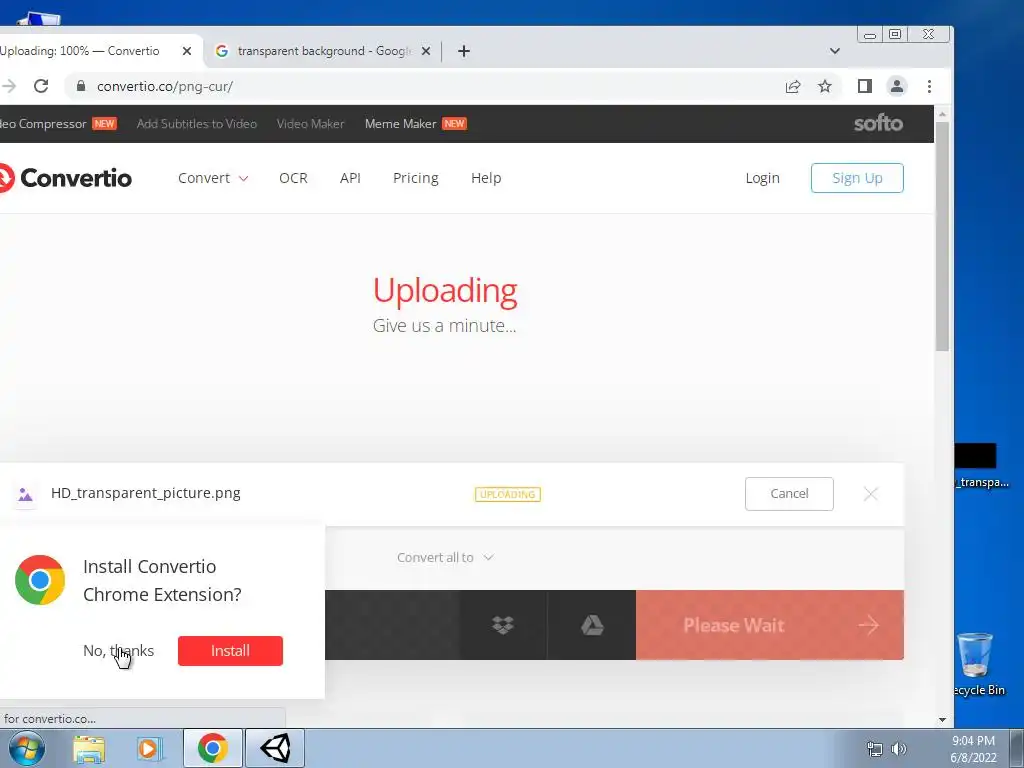Click the Convertio logo
This screenshot has height=768, width=1024.
tap(65, 178)
